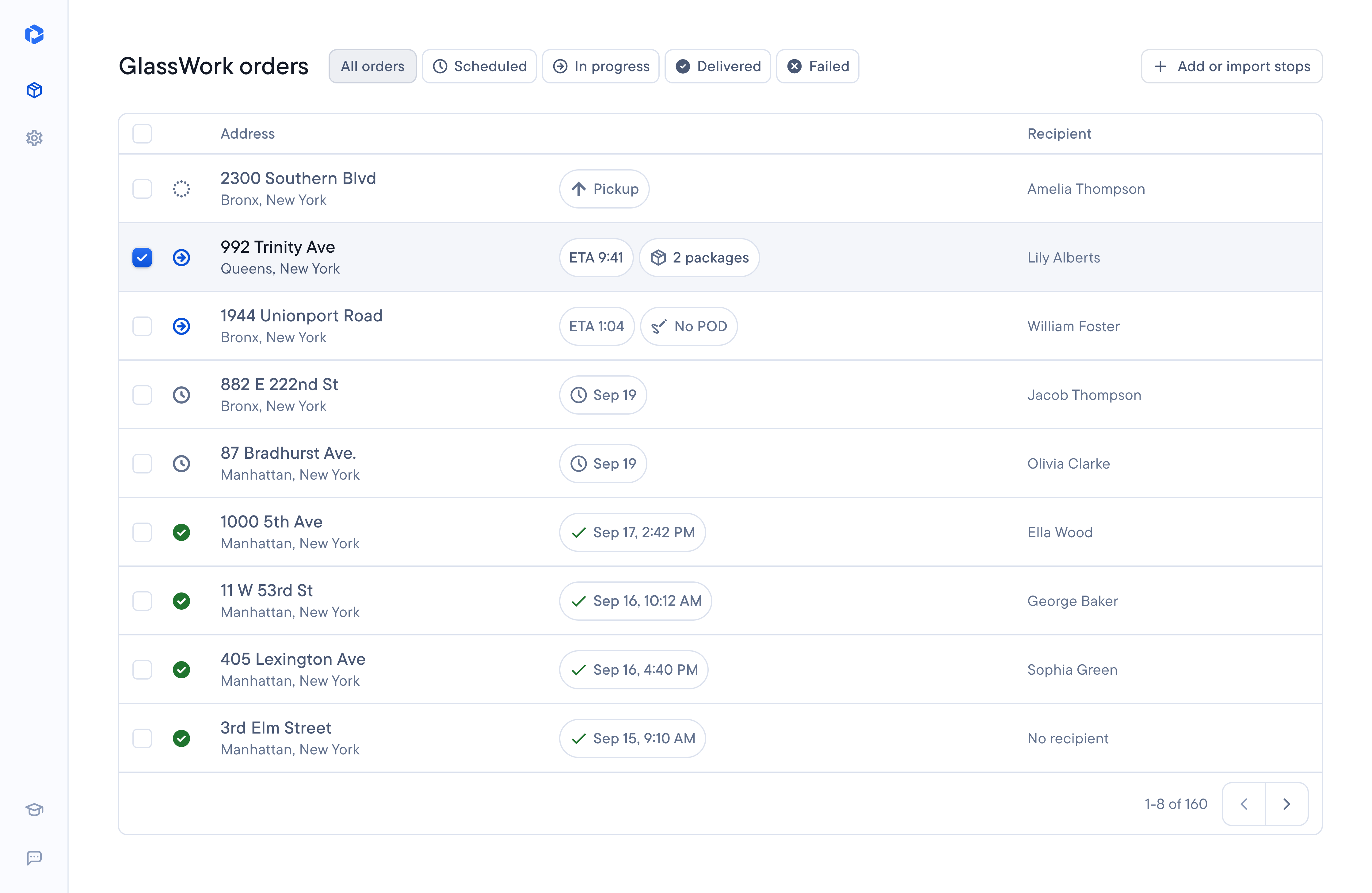Check the box for 405 Lexington Ave
The height and width of the screenshot is (893, 1372).
click(142, 669)
